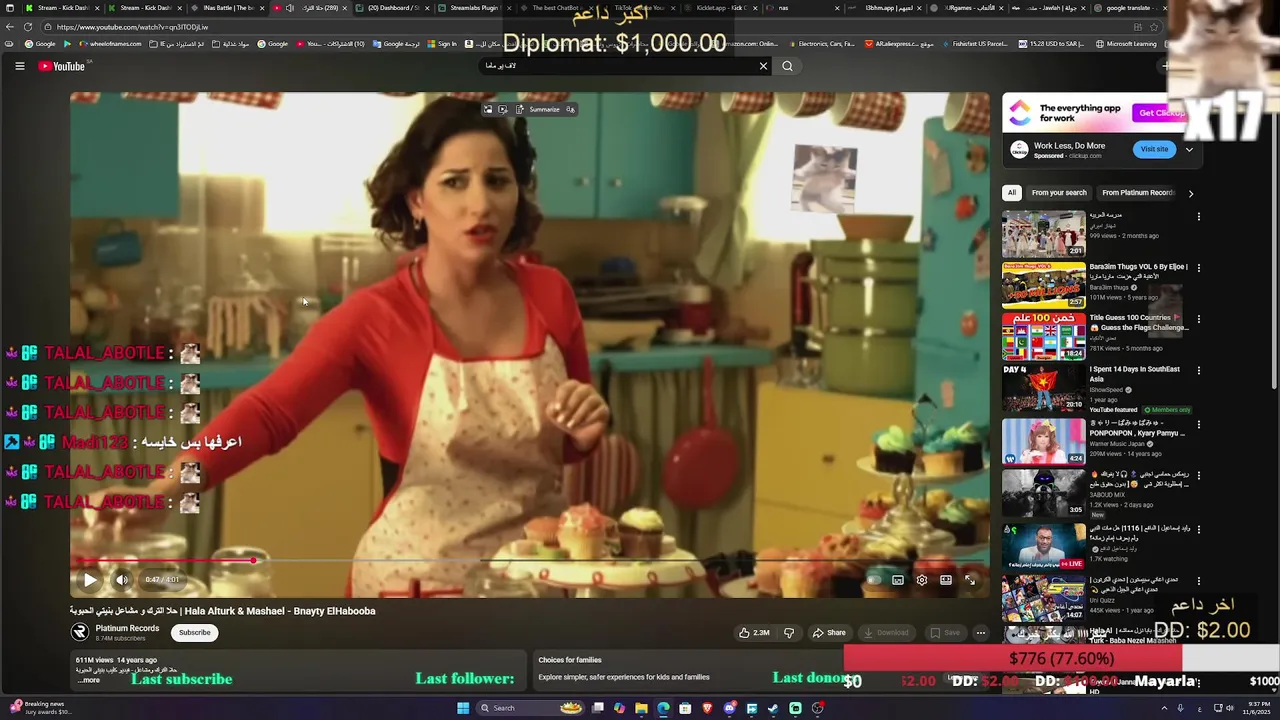This screenshot has width=1280, height=720.
Task: Open the Microsoft Learning bookmark
Action: point(1125,44)
